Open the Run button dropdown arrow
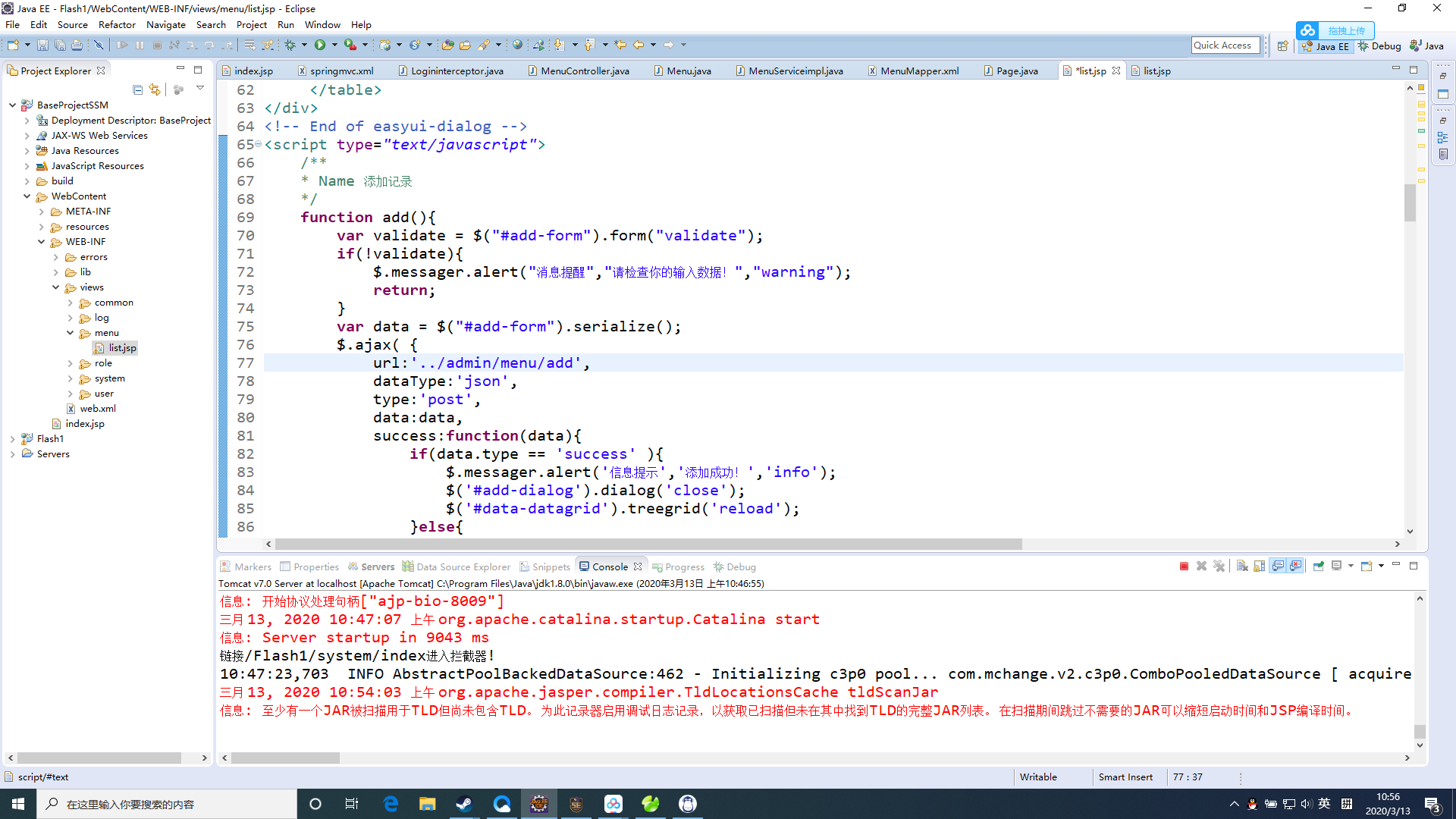This screenshot has height=819, width=1456. pos(334,45)
